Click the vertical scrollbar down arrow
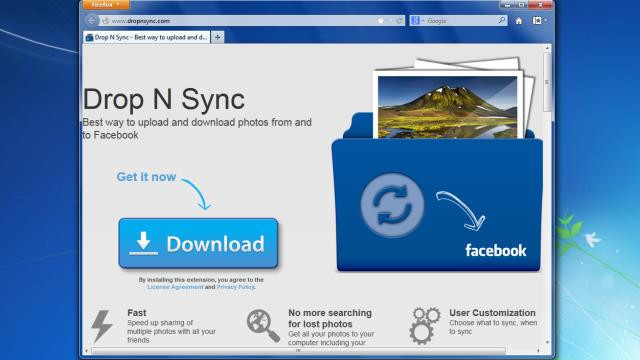Image resolution: width=640 pixels, height=360 pixels. point(547,342)
